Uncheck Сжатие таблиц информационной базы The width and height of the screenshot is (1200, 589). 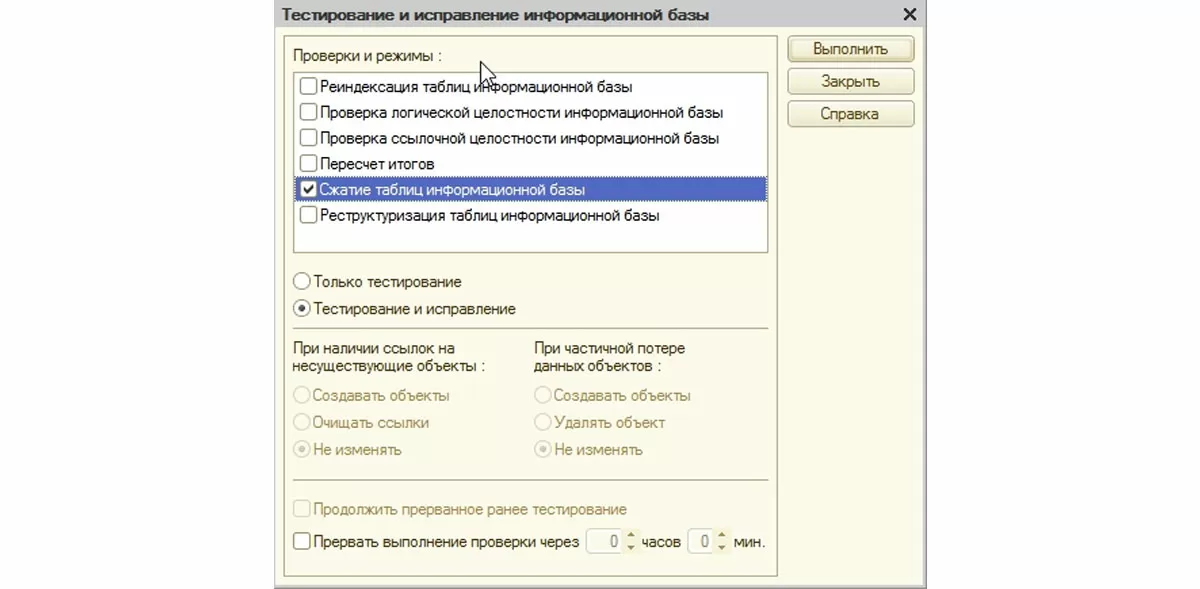point(309,189)
